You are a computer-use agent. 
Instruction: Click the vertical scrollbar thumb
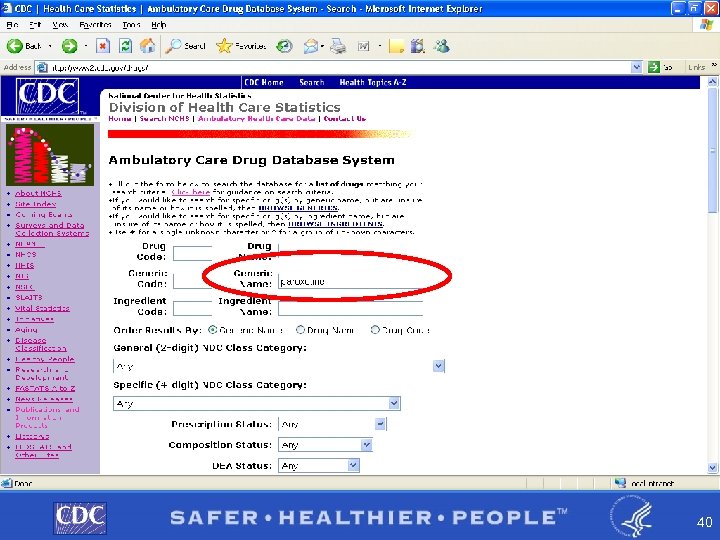[712, 152]
